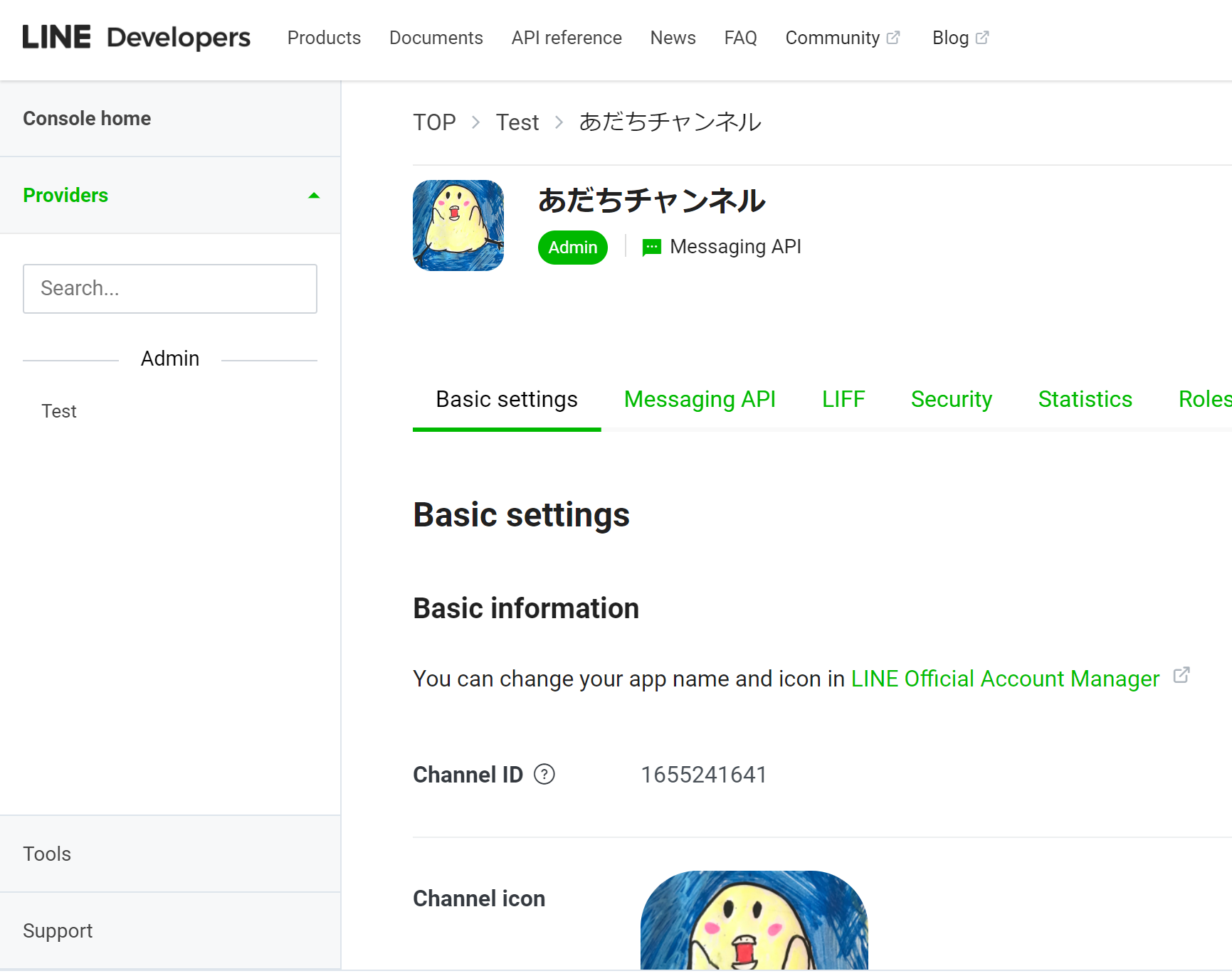This screenshot has width=1232, height=976.
Task: Click the Providers sidebar heading
Action: 65,195
